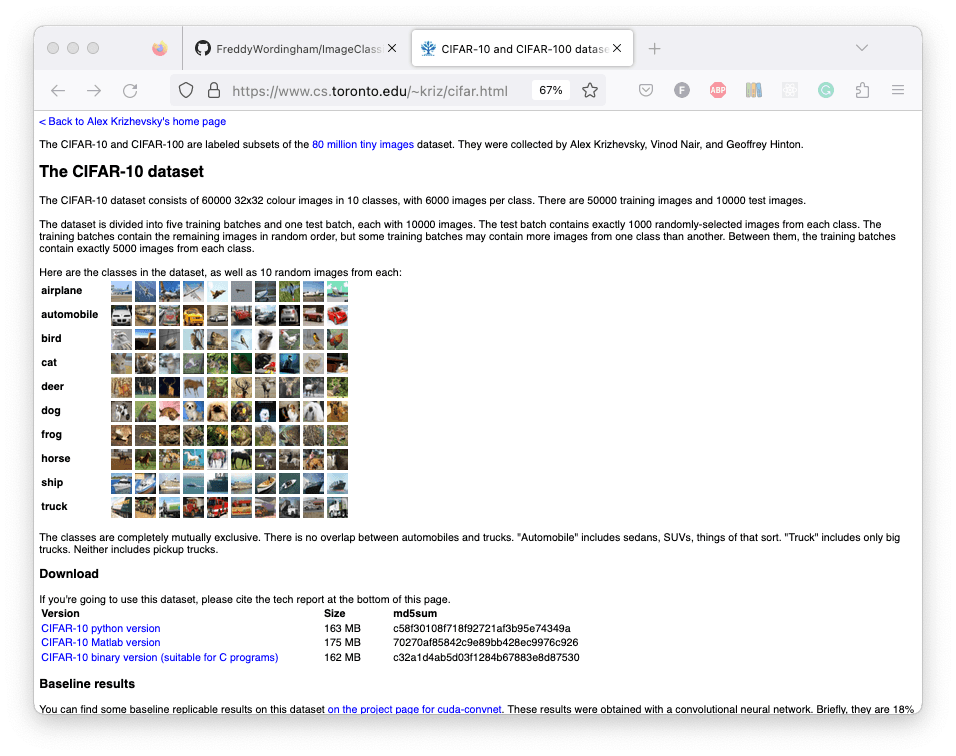Reset the 67% zoom indicator
Image resolution: width=956 pixels, height=756 pixels.
point(551,90)
